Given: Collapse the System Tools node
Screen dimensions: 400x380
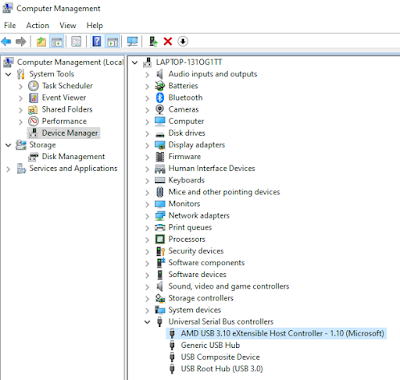Looking at the screenshot, I should (x=8, y=74).
